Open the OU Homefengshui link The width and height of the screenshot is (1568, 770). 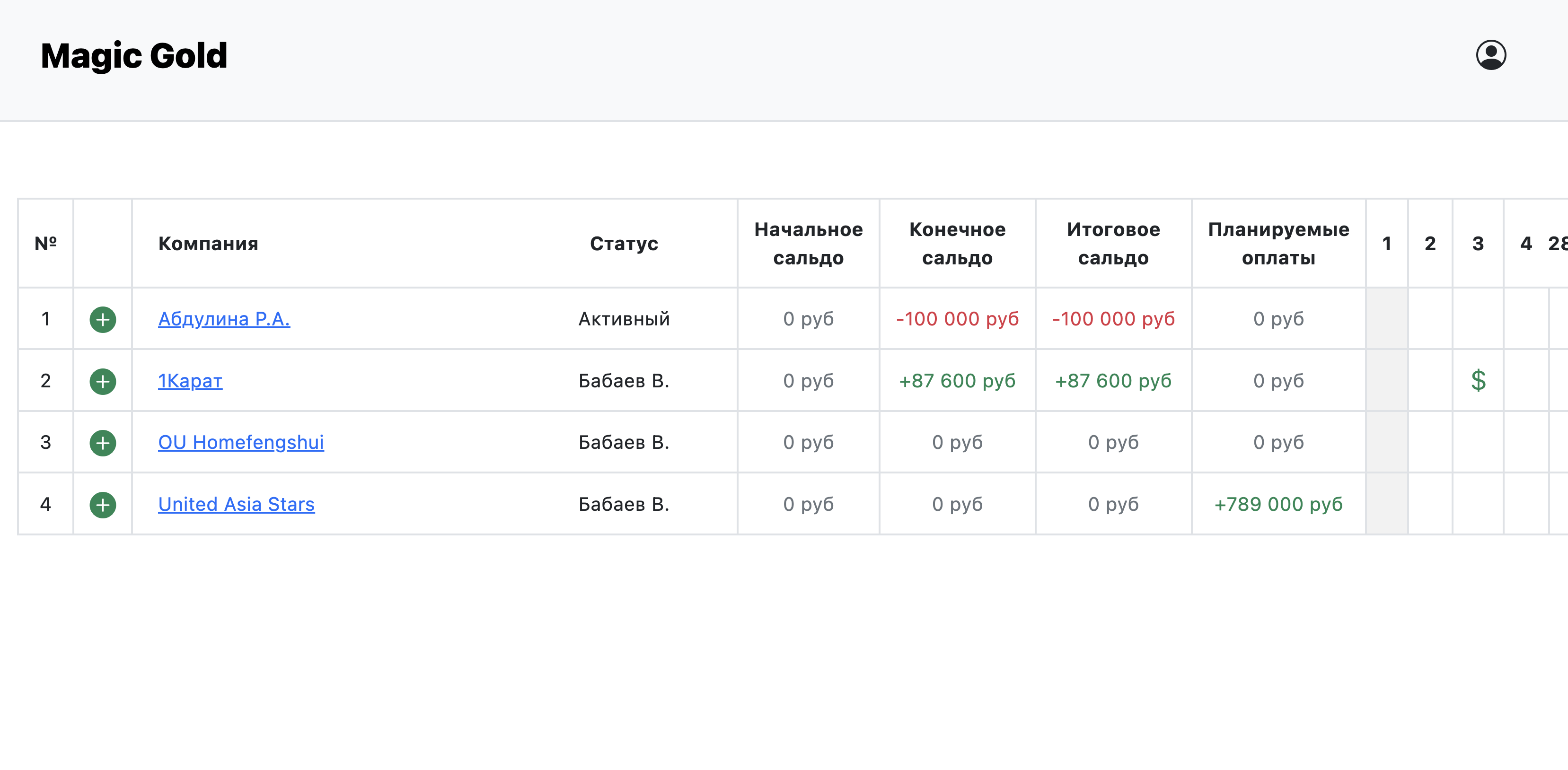(x=240, y=442)
